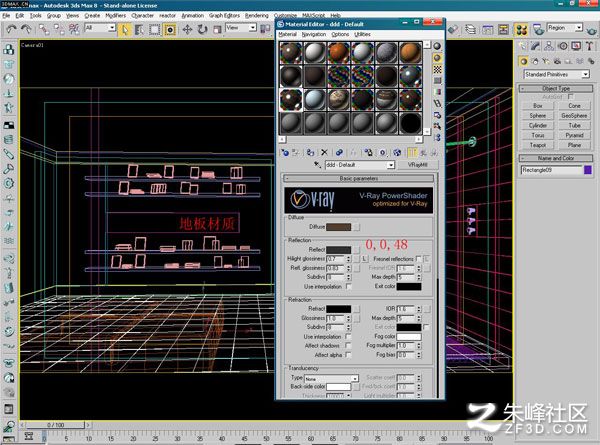Viewport: 600px width, 445px height.
Task: Click the VRayMtl material type button
Action: pyautogui.click(x=417, y=165)
